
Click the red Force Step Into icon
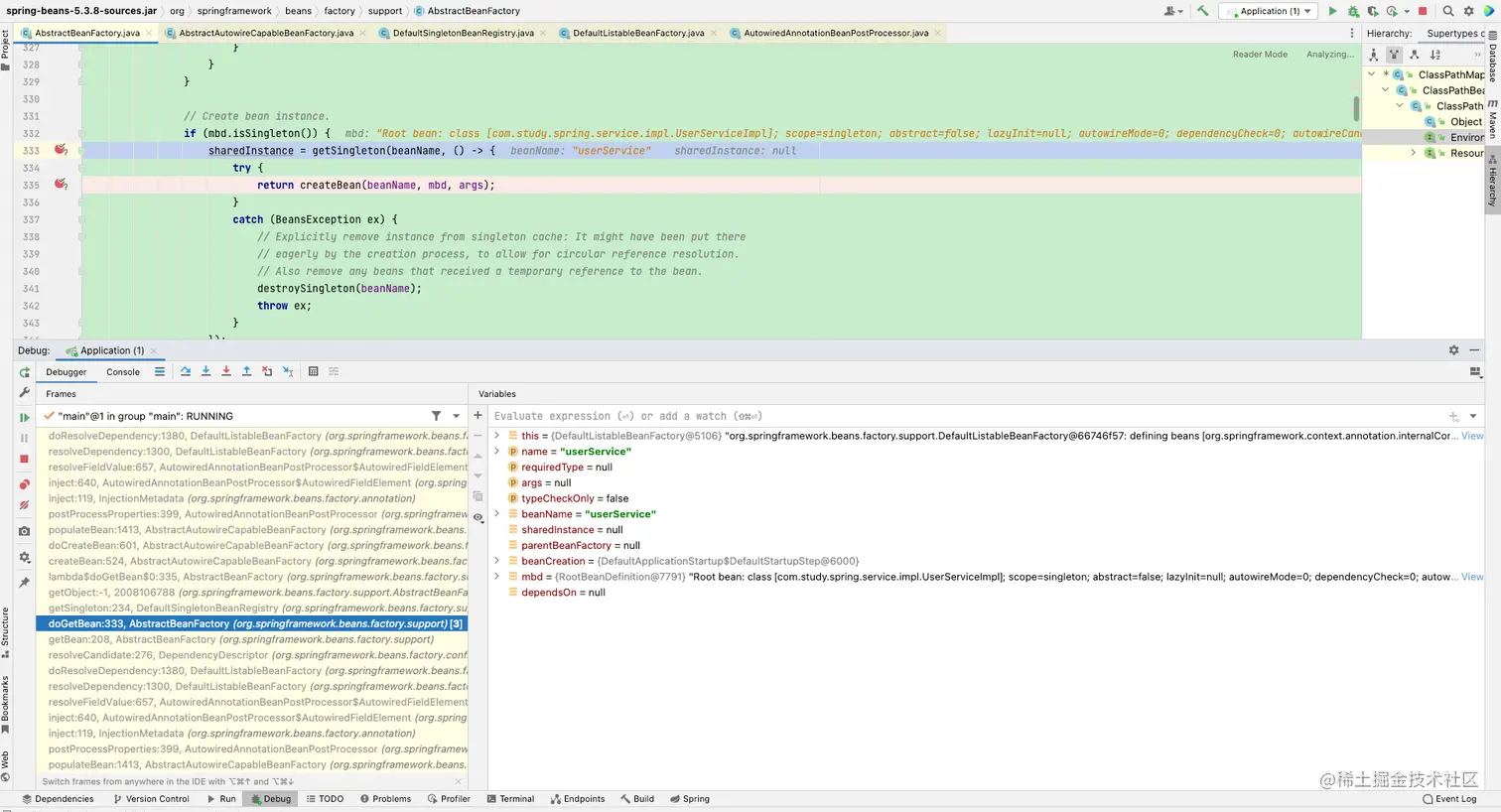[226, 371]
